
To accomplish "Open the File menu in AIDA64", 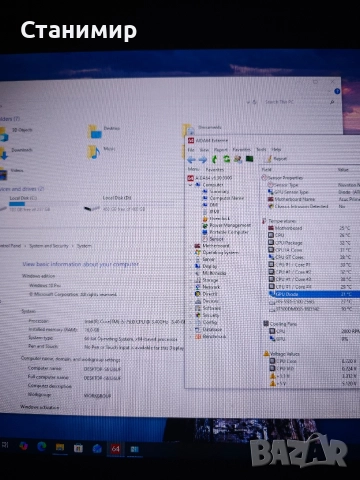I will click(x=191, y=150).
